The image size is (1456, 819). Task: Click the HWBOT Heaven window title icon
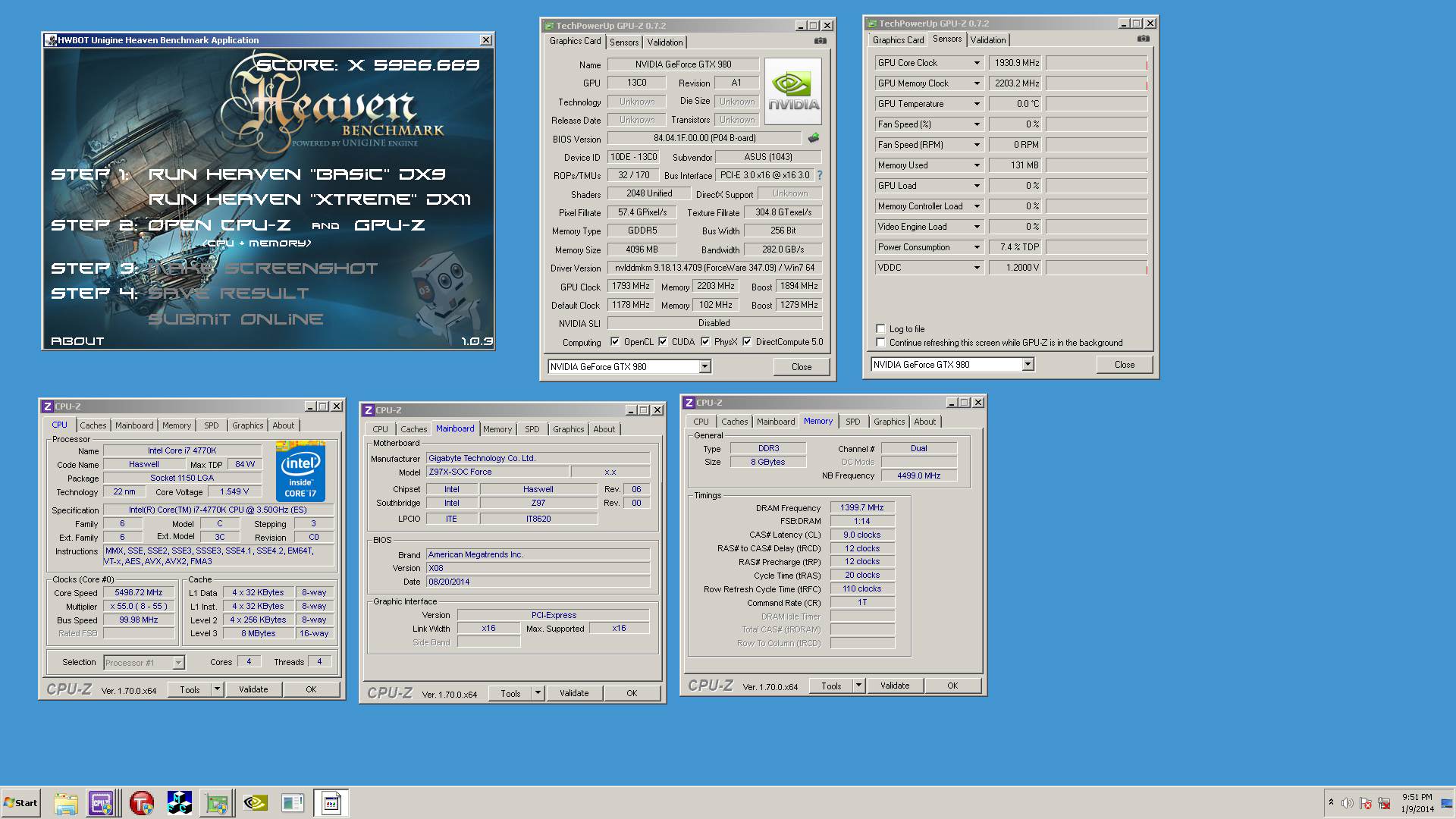[51, 40]
